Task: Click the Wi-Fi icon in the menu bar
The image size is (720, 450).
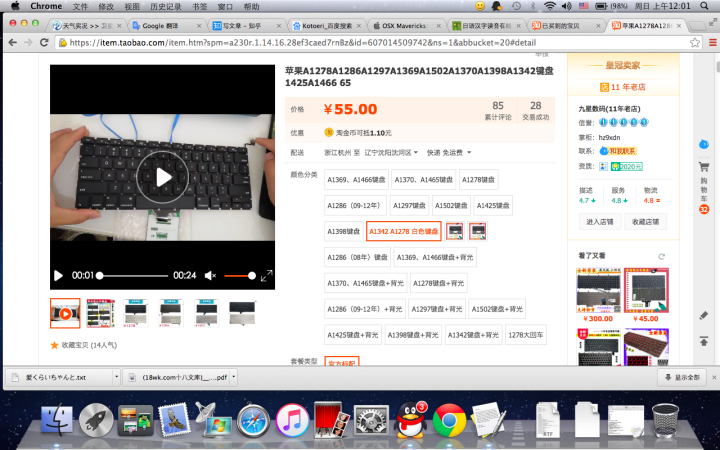Action: [549, 6]
